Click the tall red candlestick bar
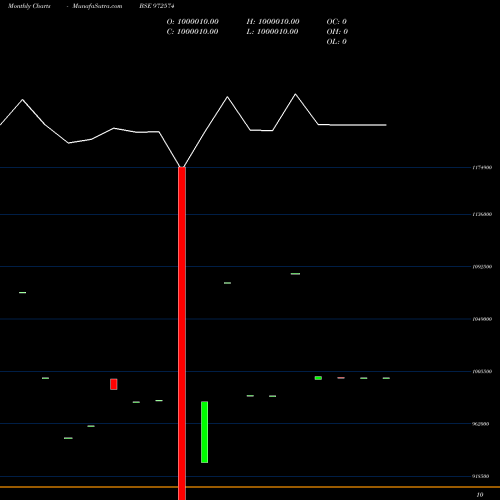The image size is (500, 500). pos(182,333)
